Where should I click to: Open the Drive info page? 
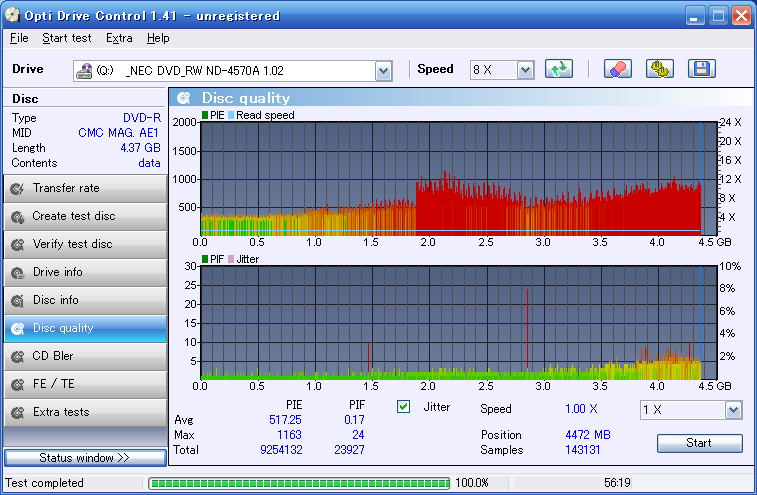(85, 273)
